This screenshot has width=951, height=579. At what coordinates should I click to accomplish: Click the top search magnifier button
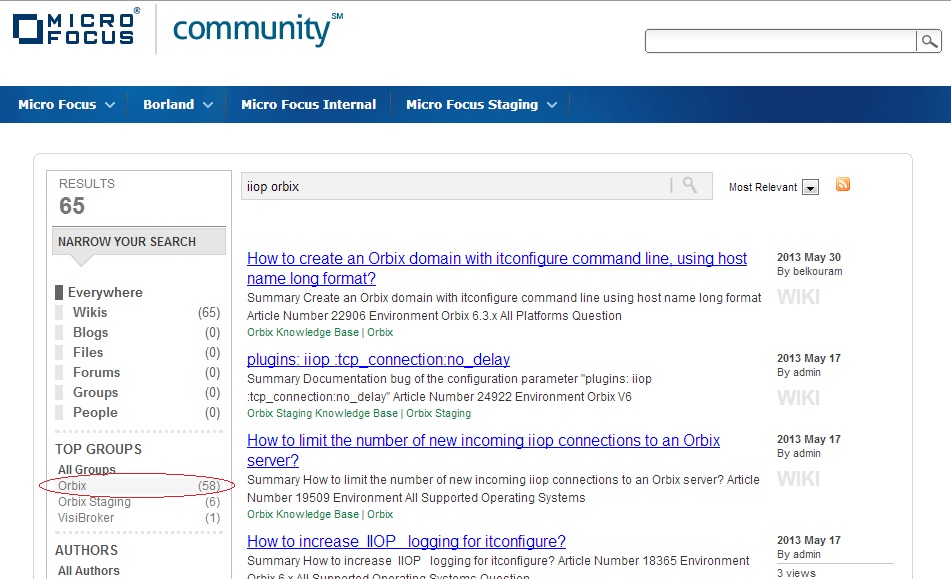tap(929, 41)
